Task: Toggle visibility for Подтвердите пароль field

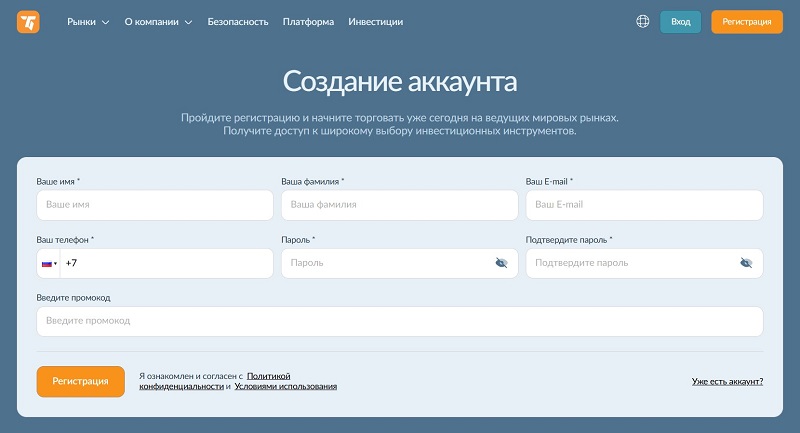Action: tap(746, 263)
